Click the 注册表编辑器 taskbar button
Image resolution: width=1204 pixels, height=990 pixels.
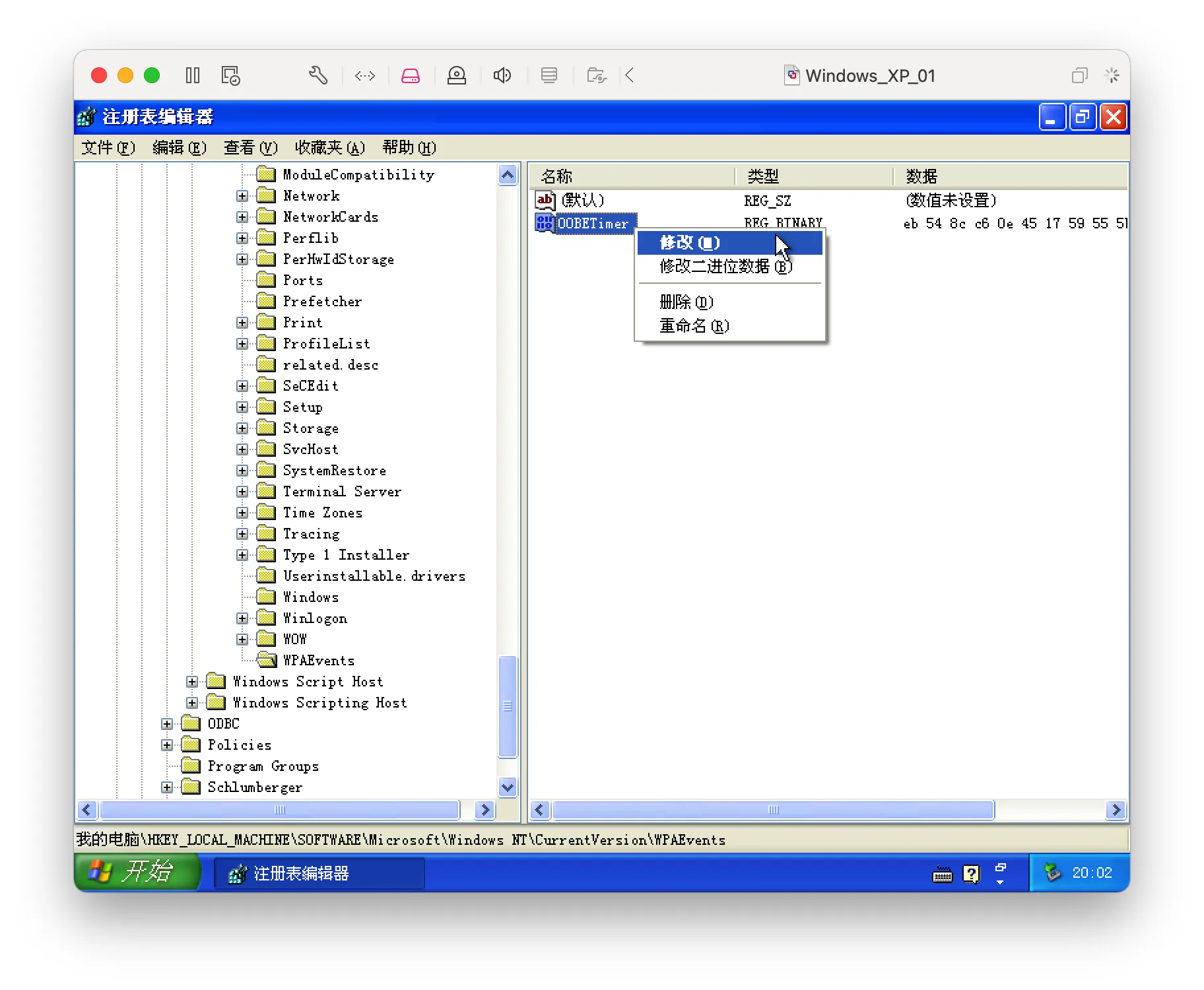[319, 873]
